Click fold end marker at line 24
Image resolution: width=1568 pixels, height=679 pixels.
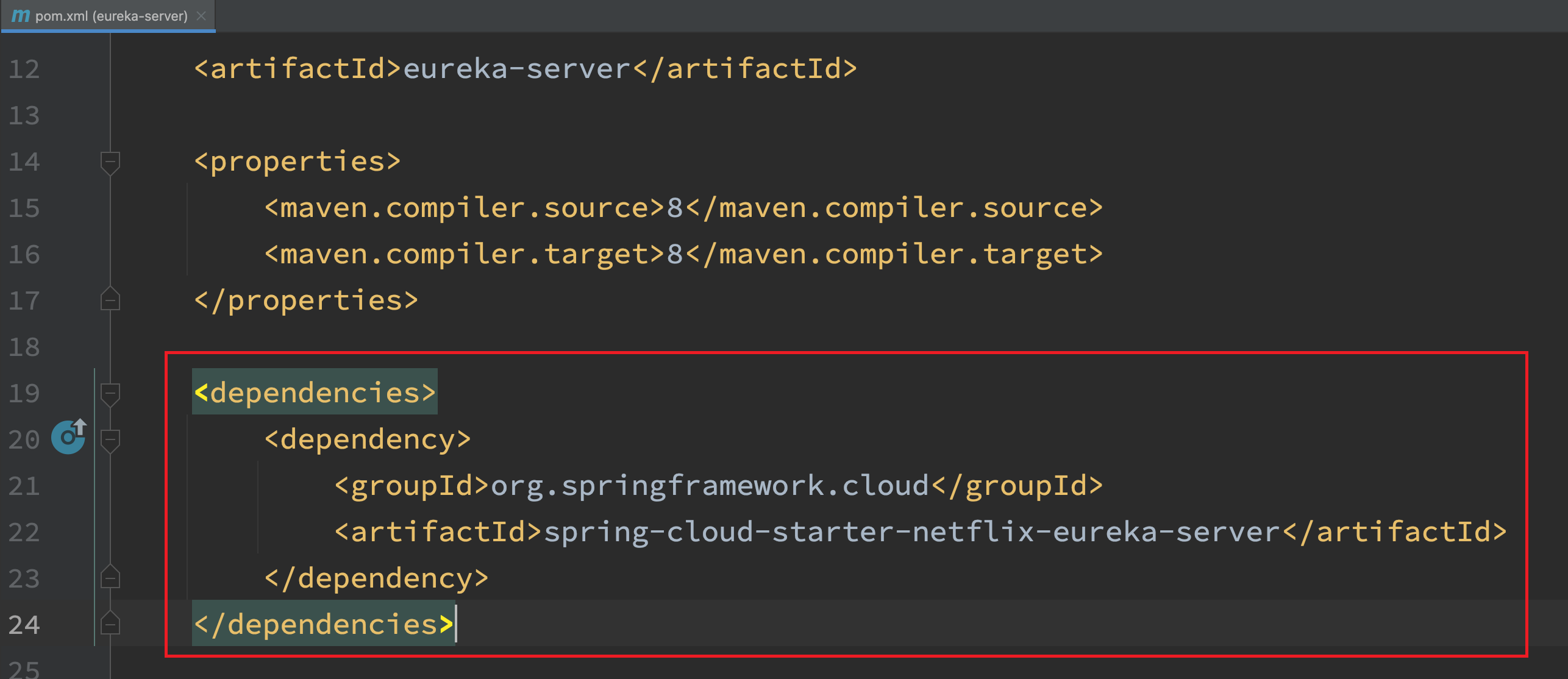pyautogui.click(x=110, y=624)
